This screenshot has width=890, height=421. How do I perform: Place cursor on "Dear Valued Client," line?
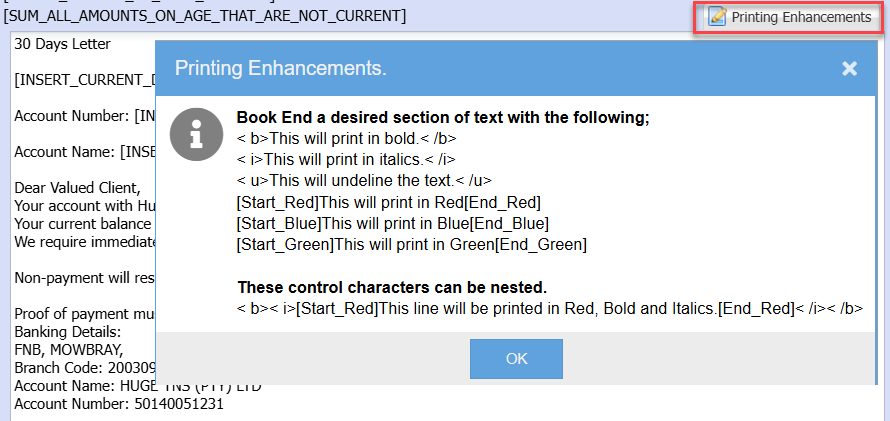(77, 188)
